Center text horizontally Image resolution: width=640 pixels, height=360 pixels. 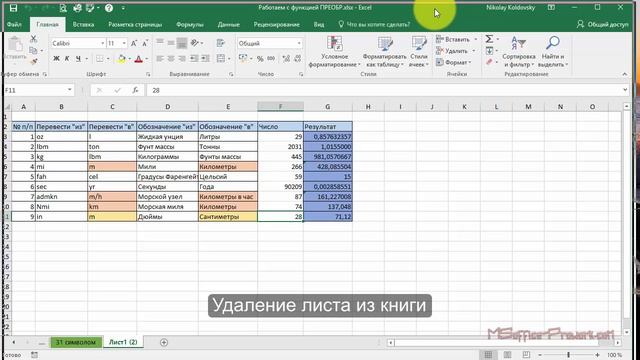[171, 59]
